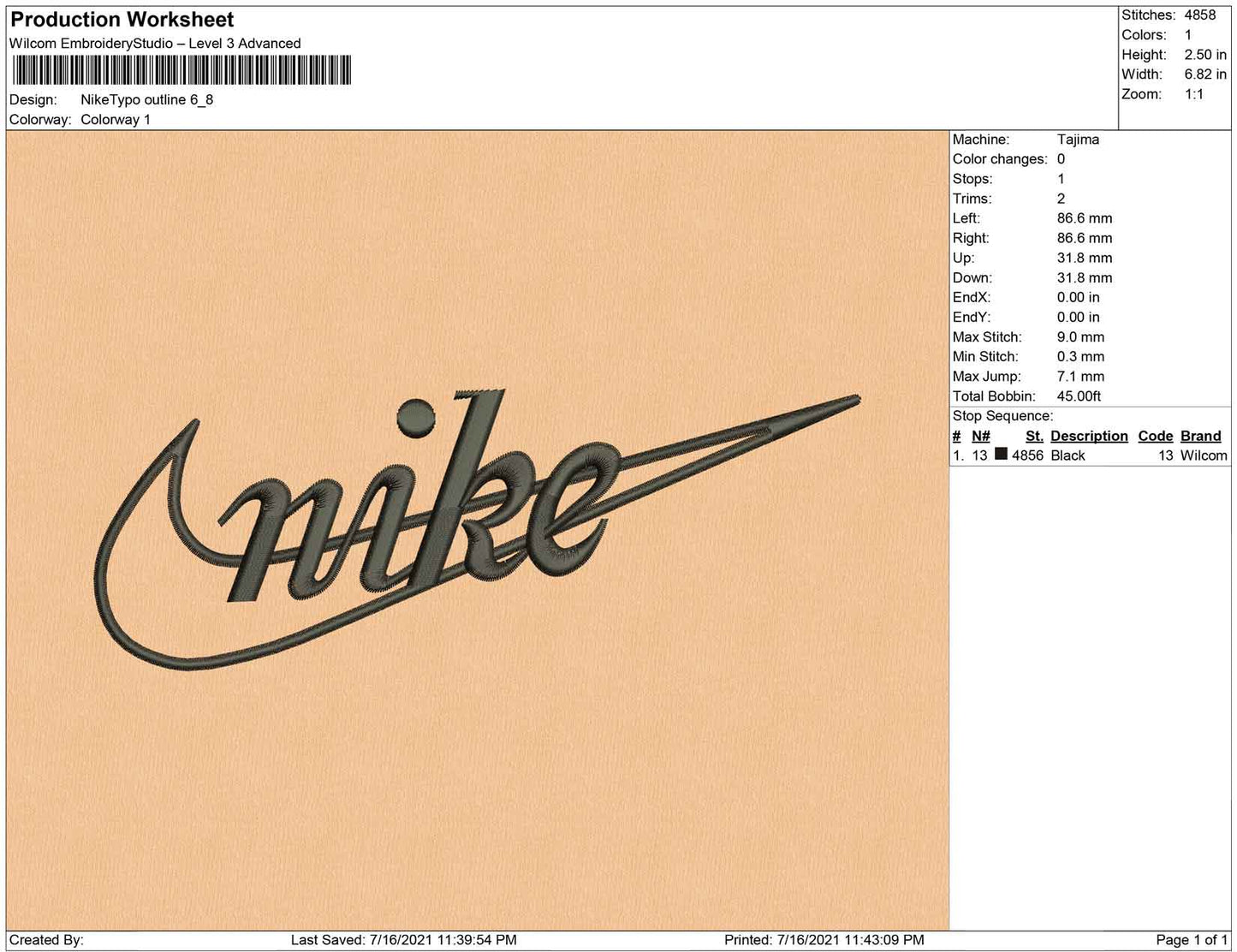This screenshot has width=1237, height=952.
Task: Click the Description column header
Action: tap(1089, 436)
